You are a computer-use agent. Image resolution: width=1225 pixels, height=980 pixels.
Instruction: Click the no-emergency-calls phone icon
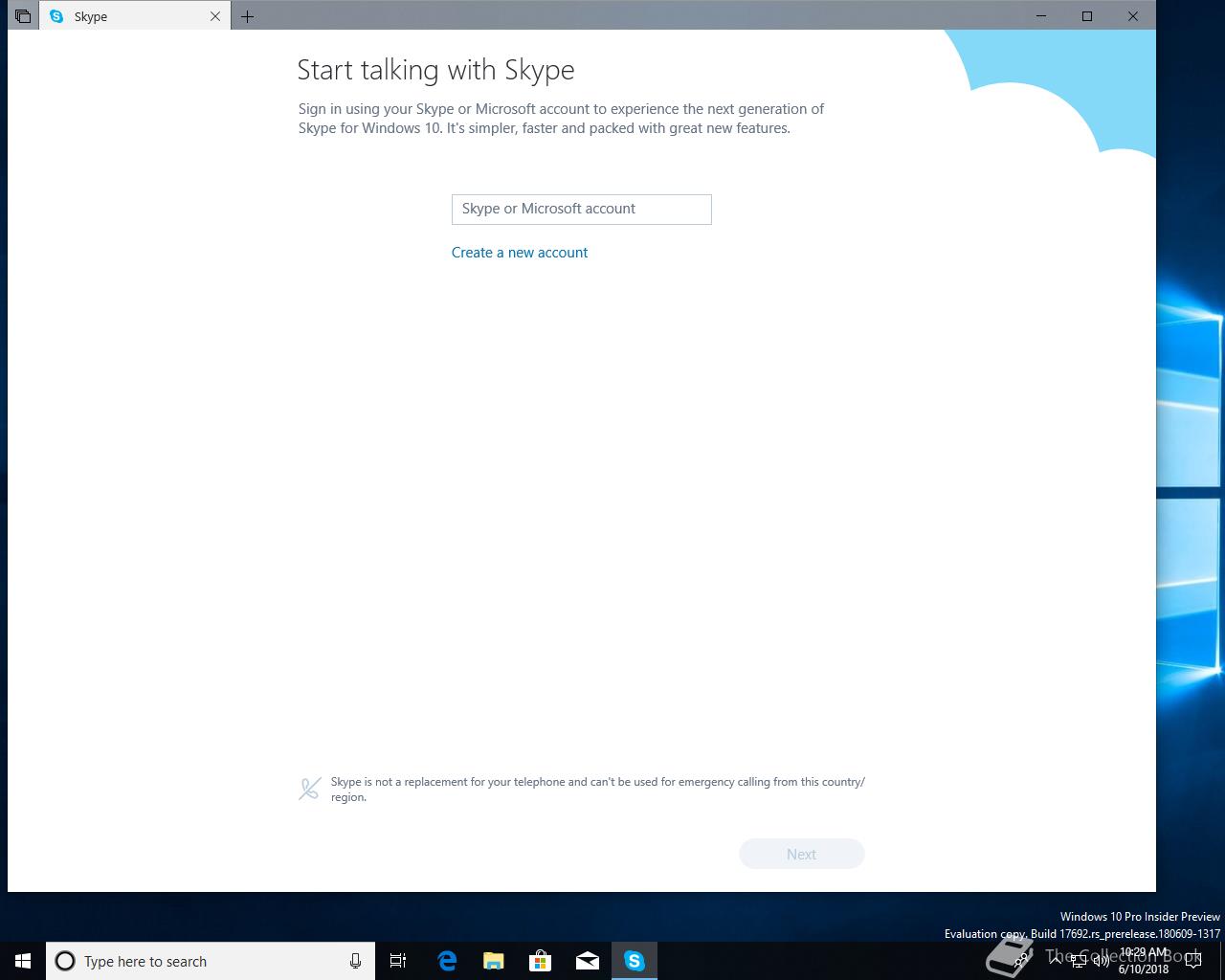pos(309,789)
